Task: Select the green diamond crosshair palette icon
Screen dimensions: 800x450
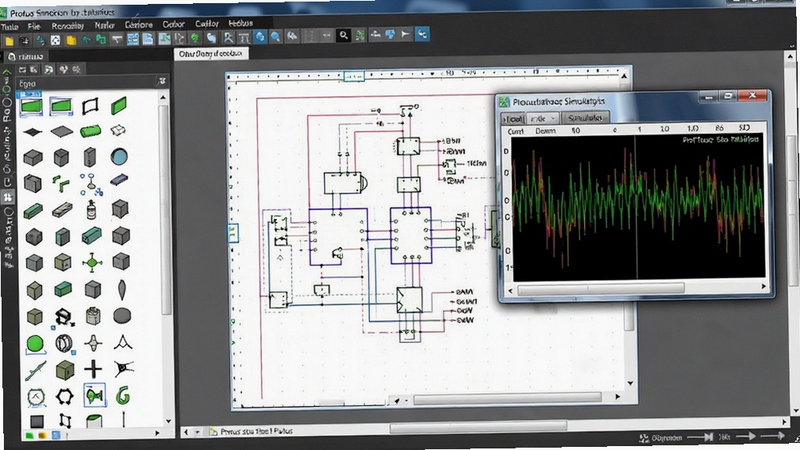Action: point(92,263)
